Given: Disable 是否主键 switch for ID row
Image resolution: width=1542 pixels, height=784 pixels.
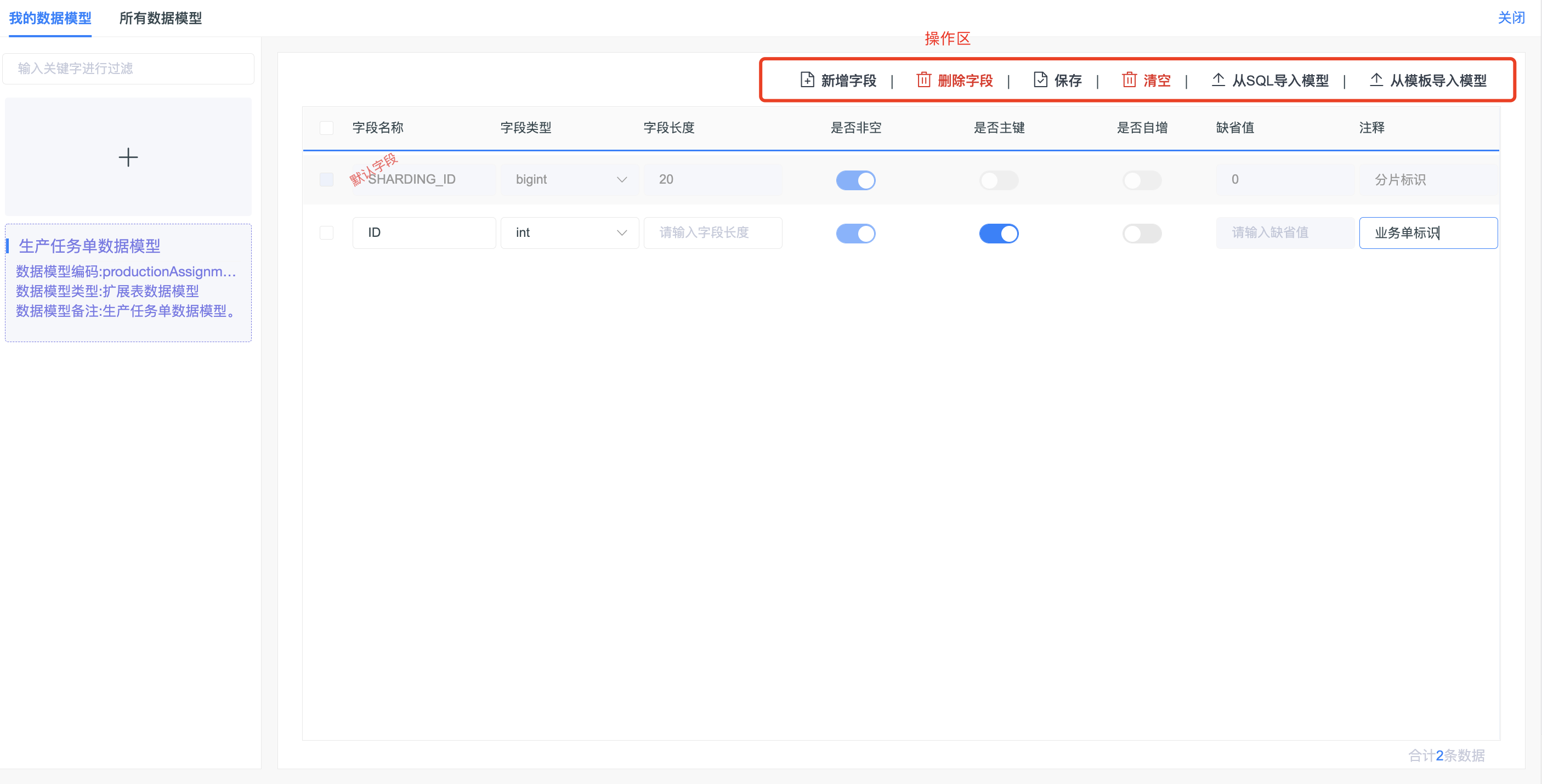Looking at the screenshot, I should tap(999, 233).
